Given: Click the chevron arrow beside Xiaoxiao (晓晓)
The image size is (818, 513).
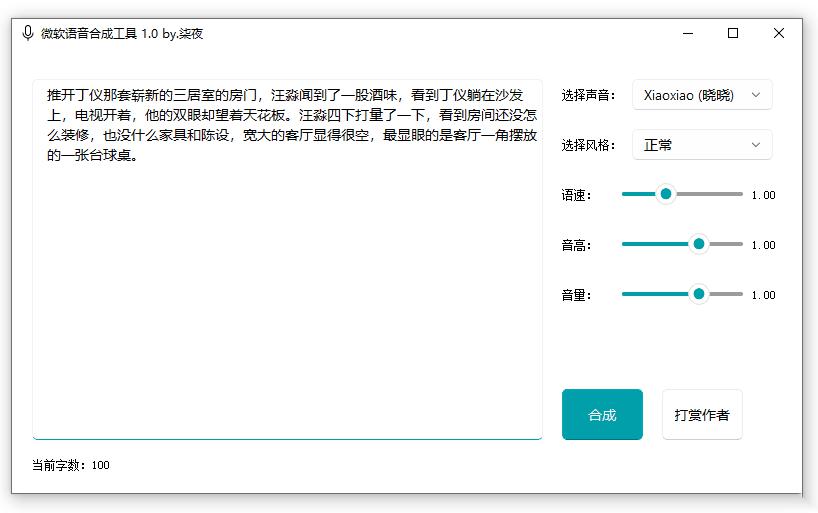Looking at the screenshot, I should point(756,95).
